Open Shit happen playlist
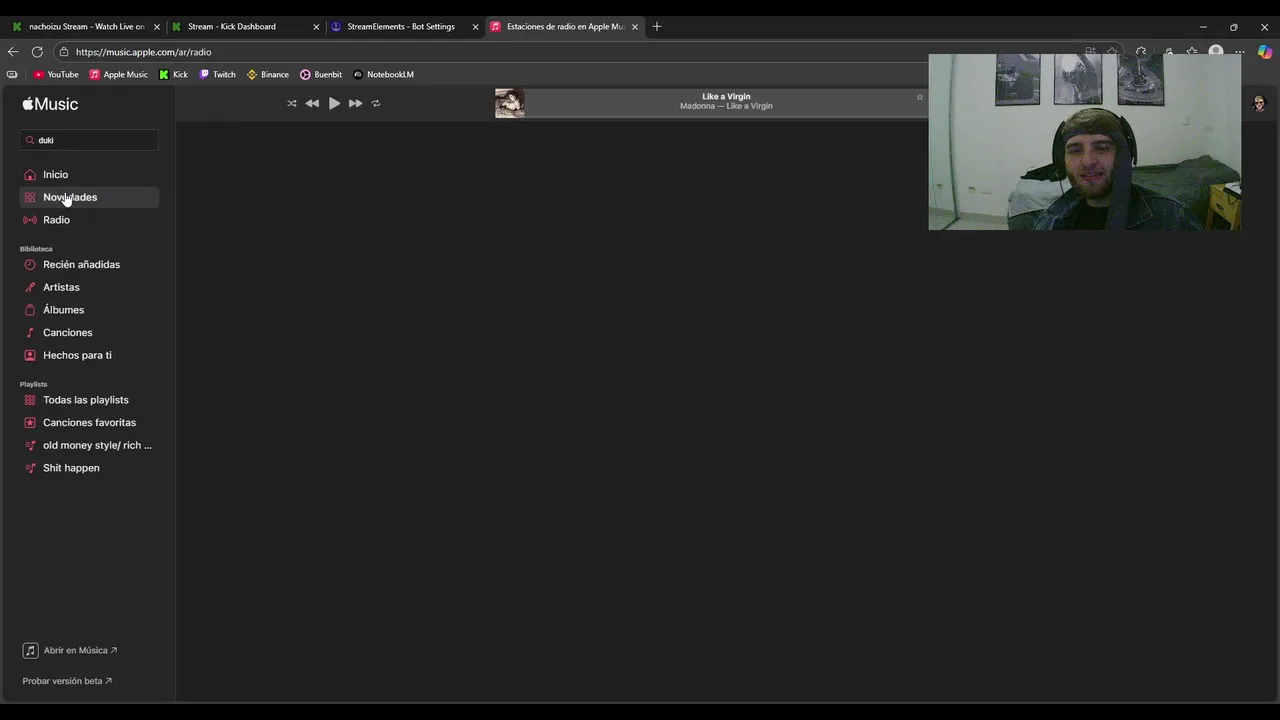This screenshot has width=1280, height=720. [89, 468]
